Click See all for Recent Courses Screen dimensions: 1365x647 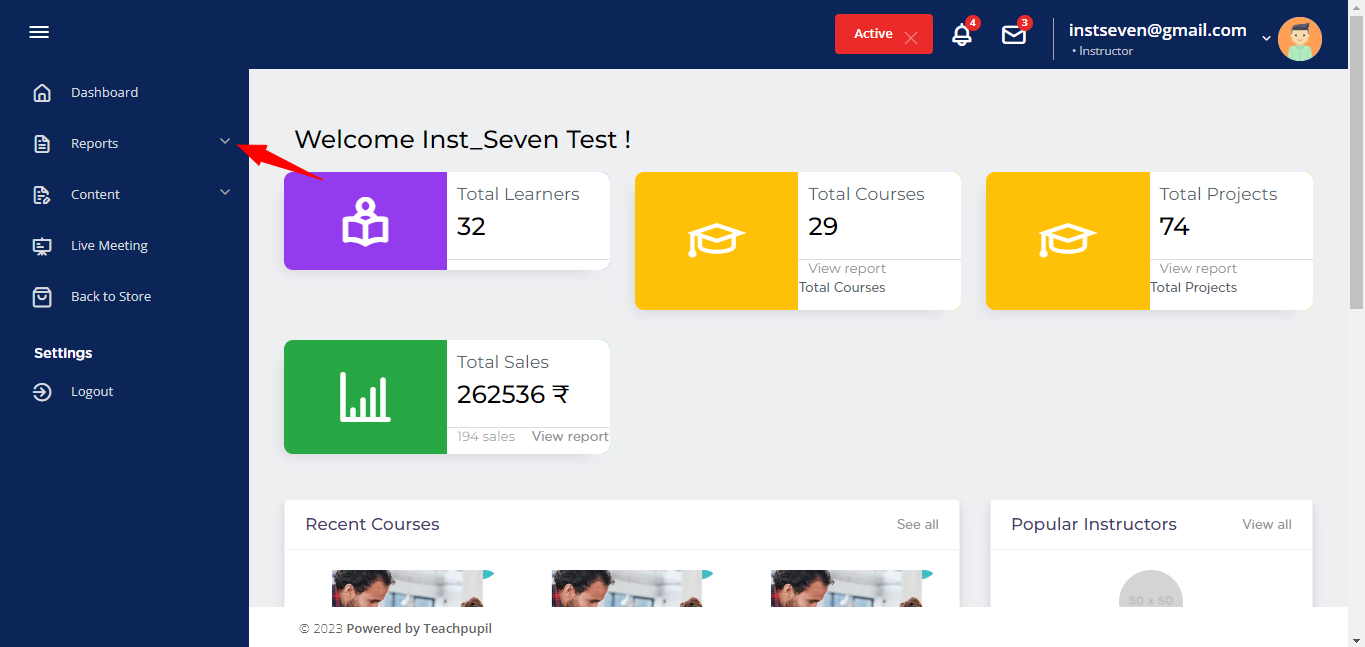pyautogui.click(x=917, y=525)
